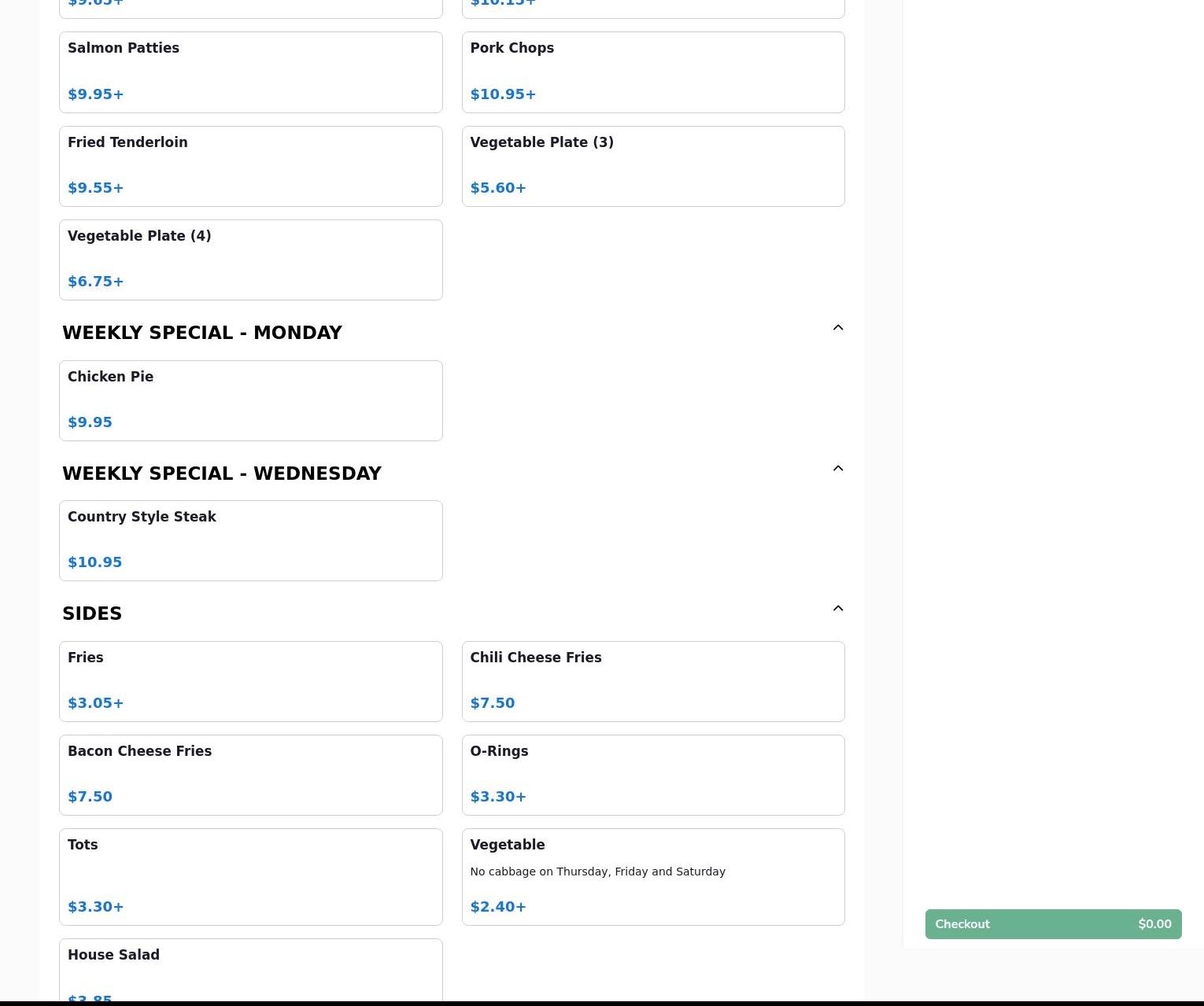Click the $9.55+ Fried Tenderloin price
This screenshot has width=1204, height=1006.
pos(96,188)
